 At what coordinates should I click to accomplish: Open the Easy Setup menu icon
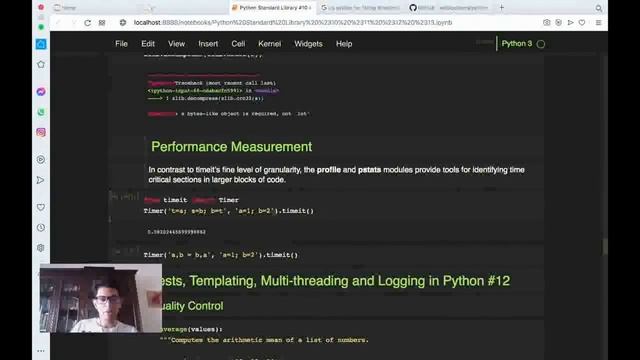pos(598,22)
